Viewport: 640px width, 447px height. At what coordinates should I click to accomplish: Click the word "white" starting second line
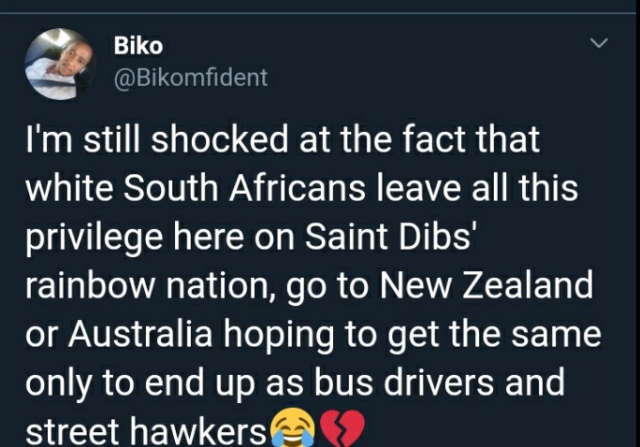click(69, 188)
